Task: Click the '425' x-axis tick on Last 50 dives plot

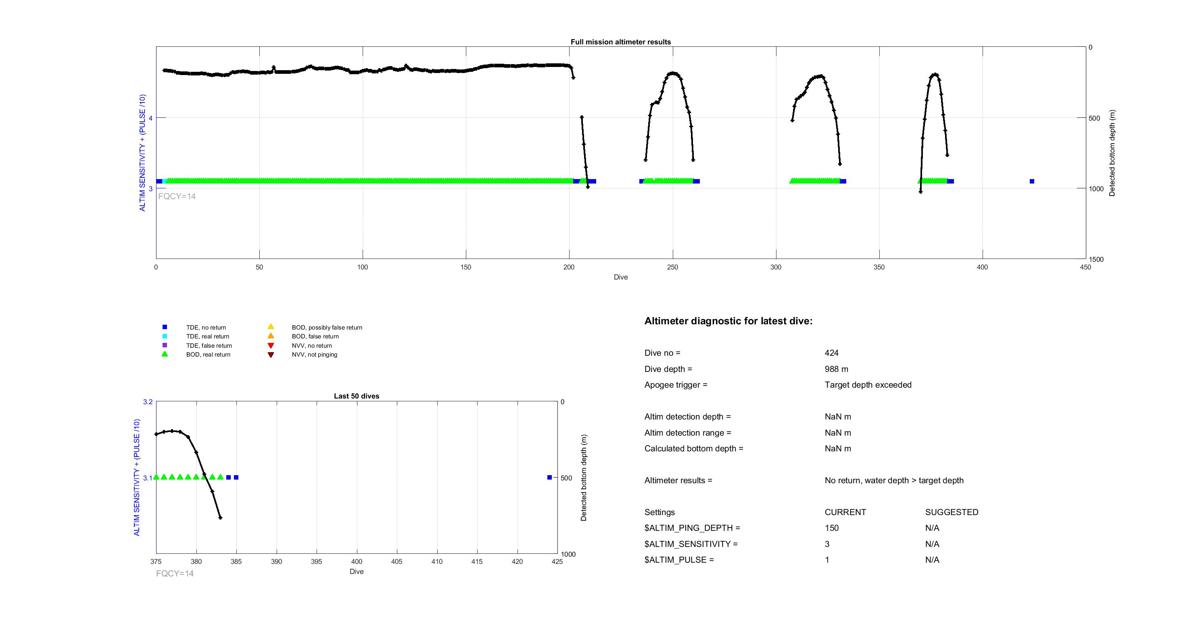Action: pos(558,562)
